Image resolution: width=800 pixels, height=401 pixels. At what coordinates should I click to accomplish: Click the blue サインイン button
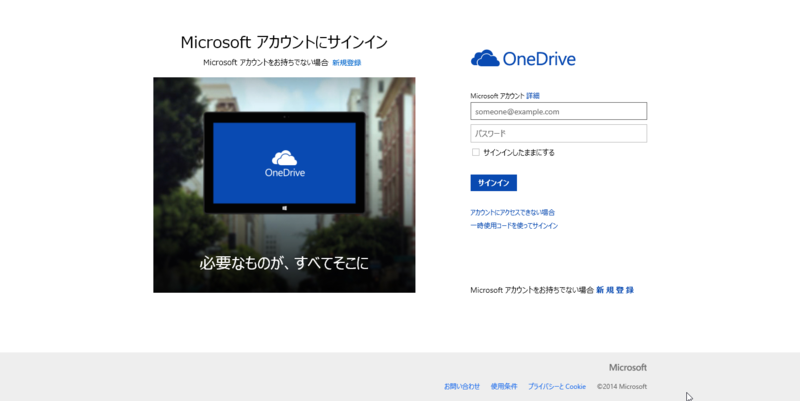[493, 183]
